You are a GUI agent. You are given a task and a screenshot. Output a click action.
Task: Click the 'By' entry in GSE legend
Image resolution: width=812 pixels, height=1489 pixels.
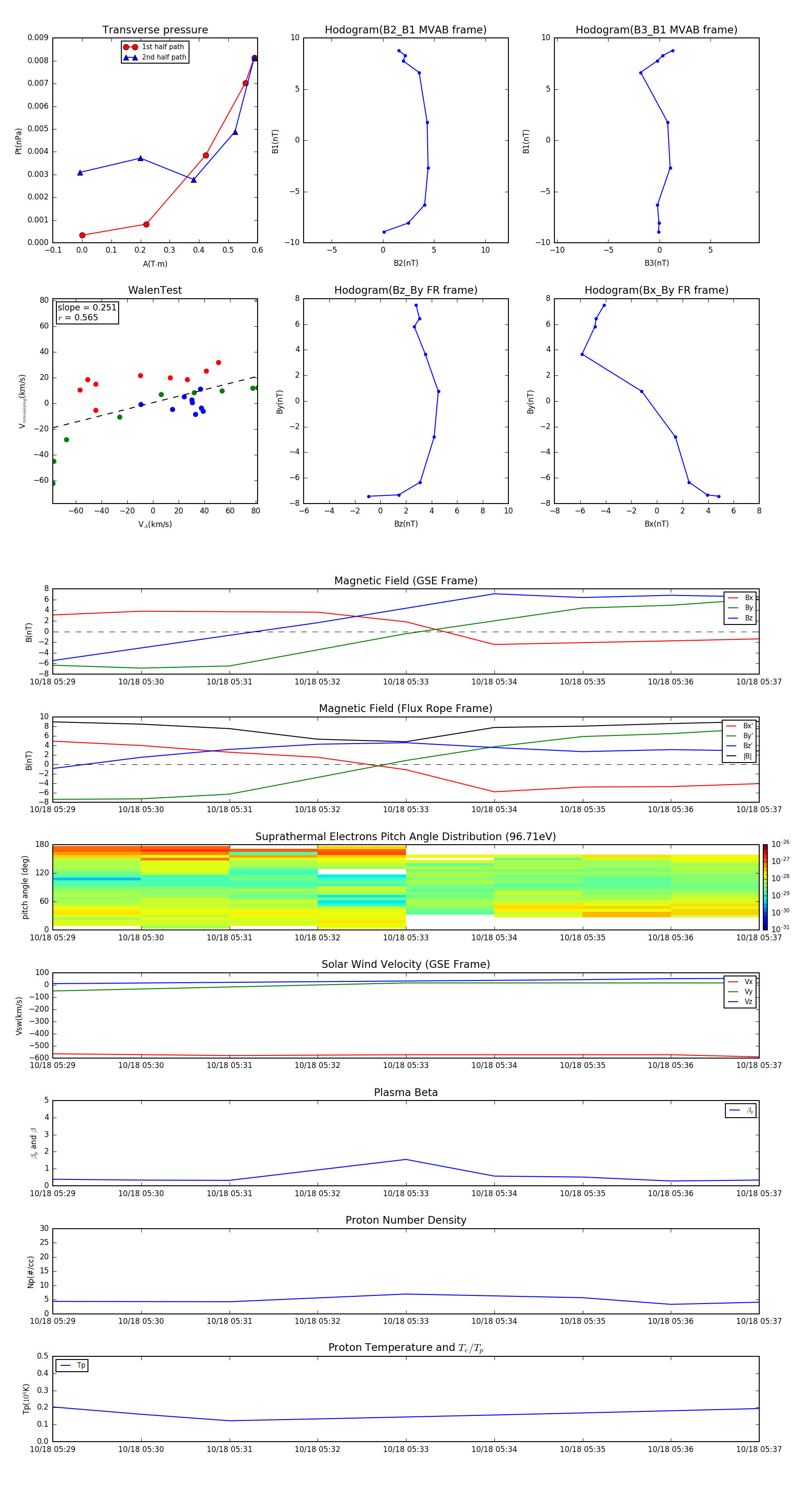740,607
